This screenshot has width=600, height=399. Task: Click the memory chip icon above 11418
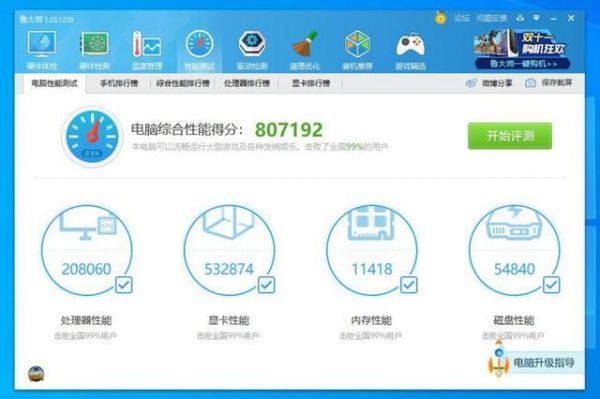pyautogui.click(x=371, y=223)
